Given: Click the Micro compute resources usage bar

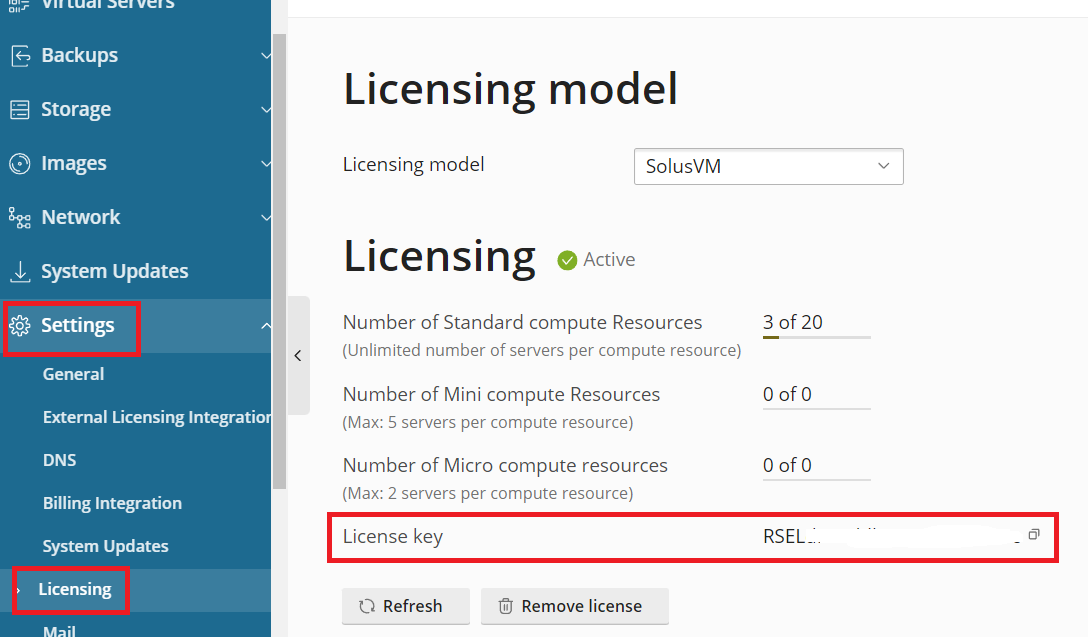Looking at the screenshot, I should (x=817, y=479).
